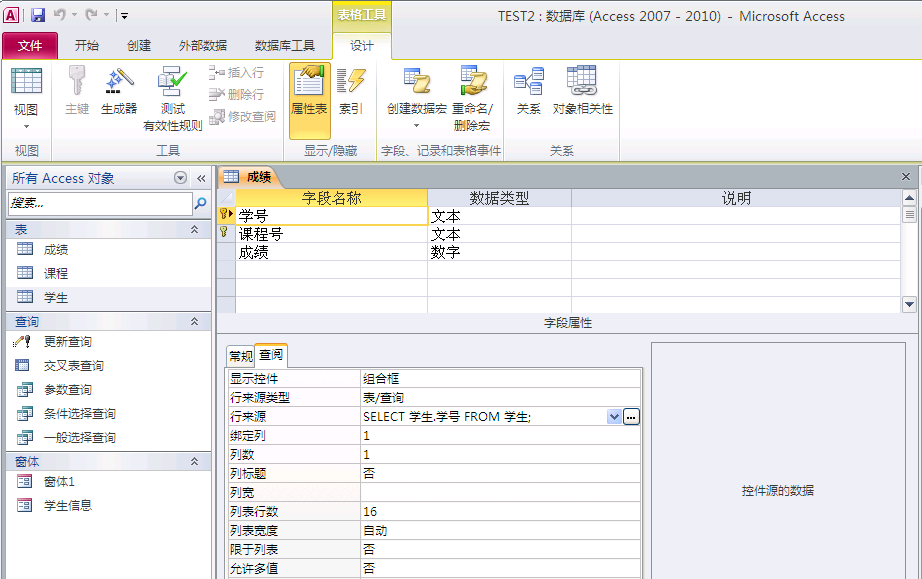Expand the 视图 dropdown arrow
Image resolution: width=922 pixels, height=579 pixels.
coord(26,126)
